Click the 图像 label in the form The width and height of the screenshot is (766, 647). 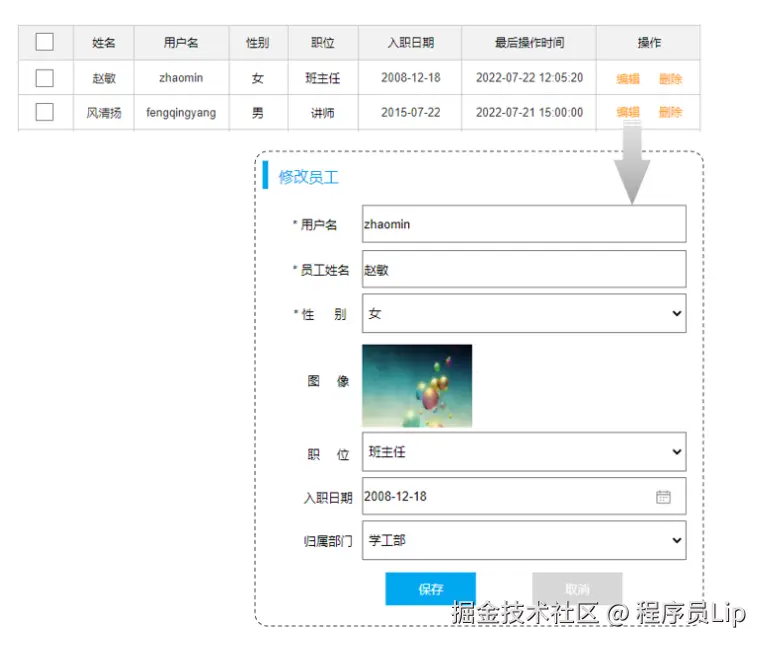[x=328, y=381]
